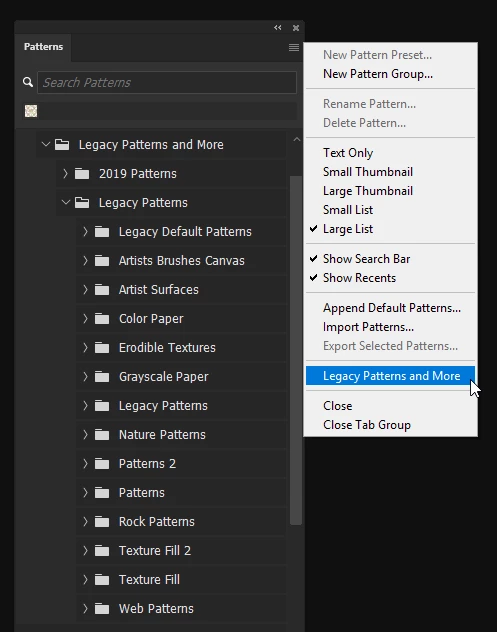Click the Rock Patterns folder icon
Image resolution: width=497 pixels, height=632 pixels.
pos(102,522)
